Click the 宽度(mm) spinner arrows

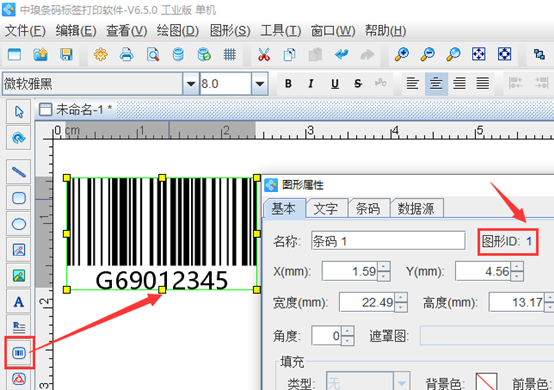(401, 302)
